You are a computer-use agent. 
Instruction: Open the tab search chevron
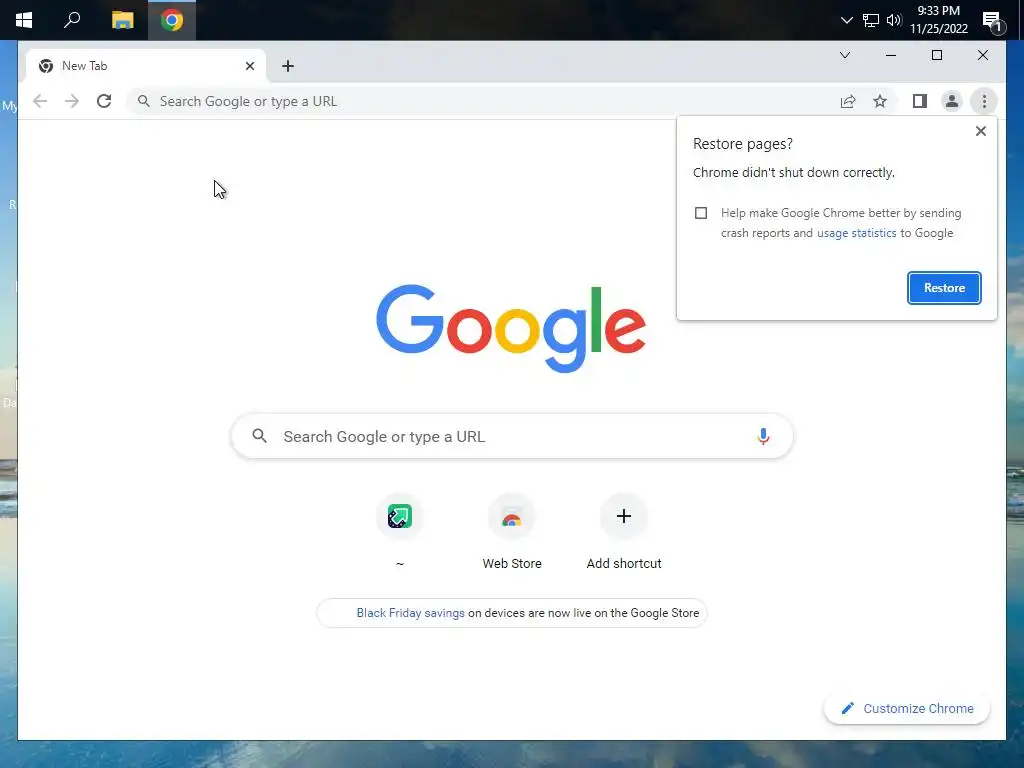point(844,55)
